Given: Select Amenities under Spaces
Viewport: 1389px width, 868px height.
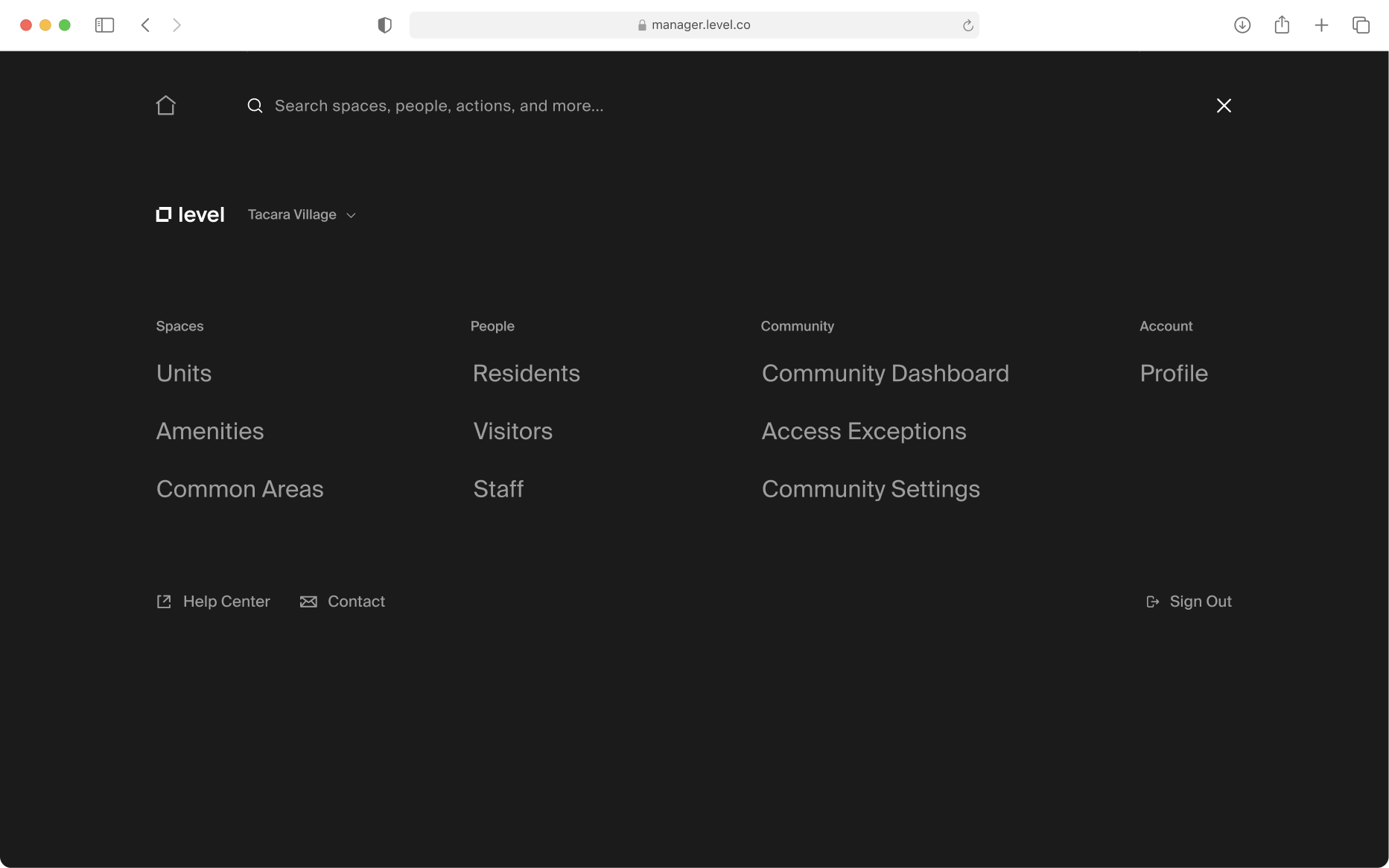Looking at the screenshot, I should 210,431.
